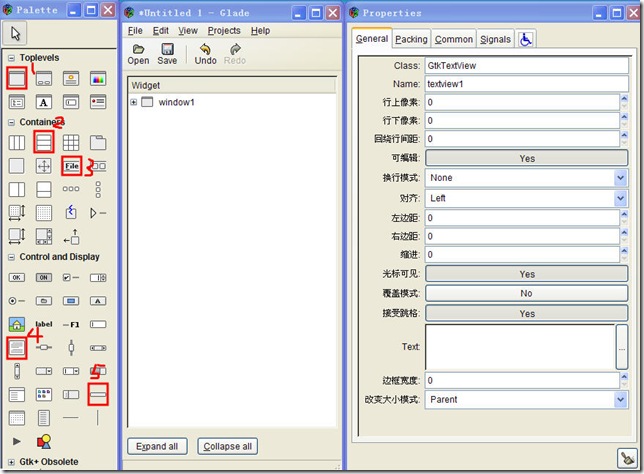Screen dimensions: 644x474
Task: Click the Open toolbar icon
Action: point(138,54)
